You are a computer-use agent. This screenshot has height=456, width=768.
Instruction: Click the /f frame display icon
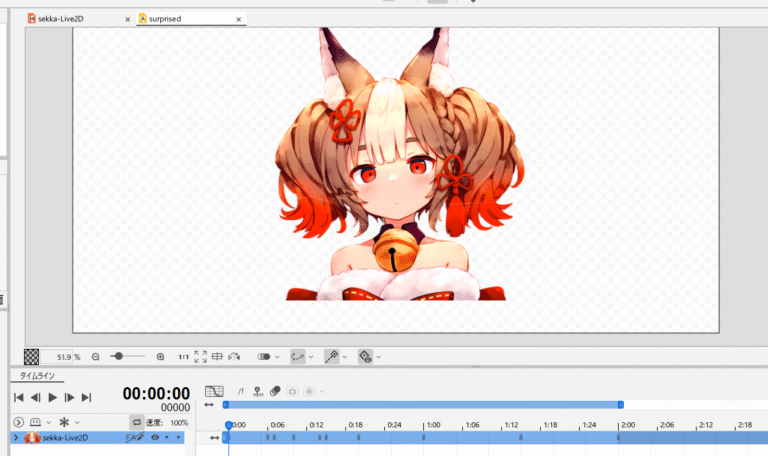(x=240, y=391)
